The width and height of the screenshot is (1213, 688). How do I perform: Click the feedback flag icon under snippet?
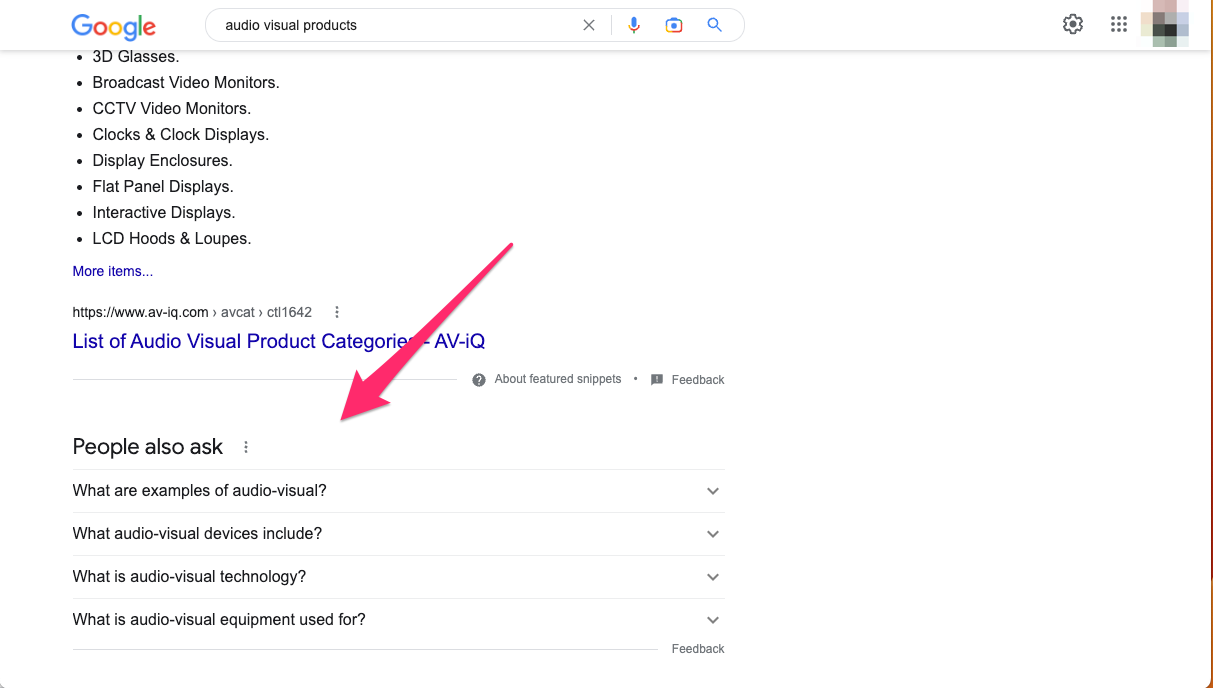[657, 380]
